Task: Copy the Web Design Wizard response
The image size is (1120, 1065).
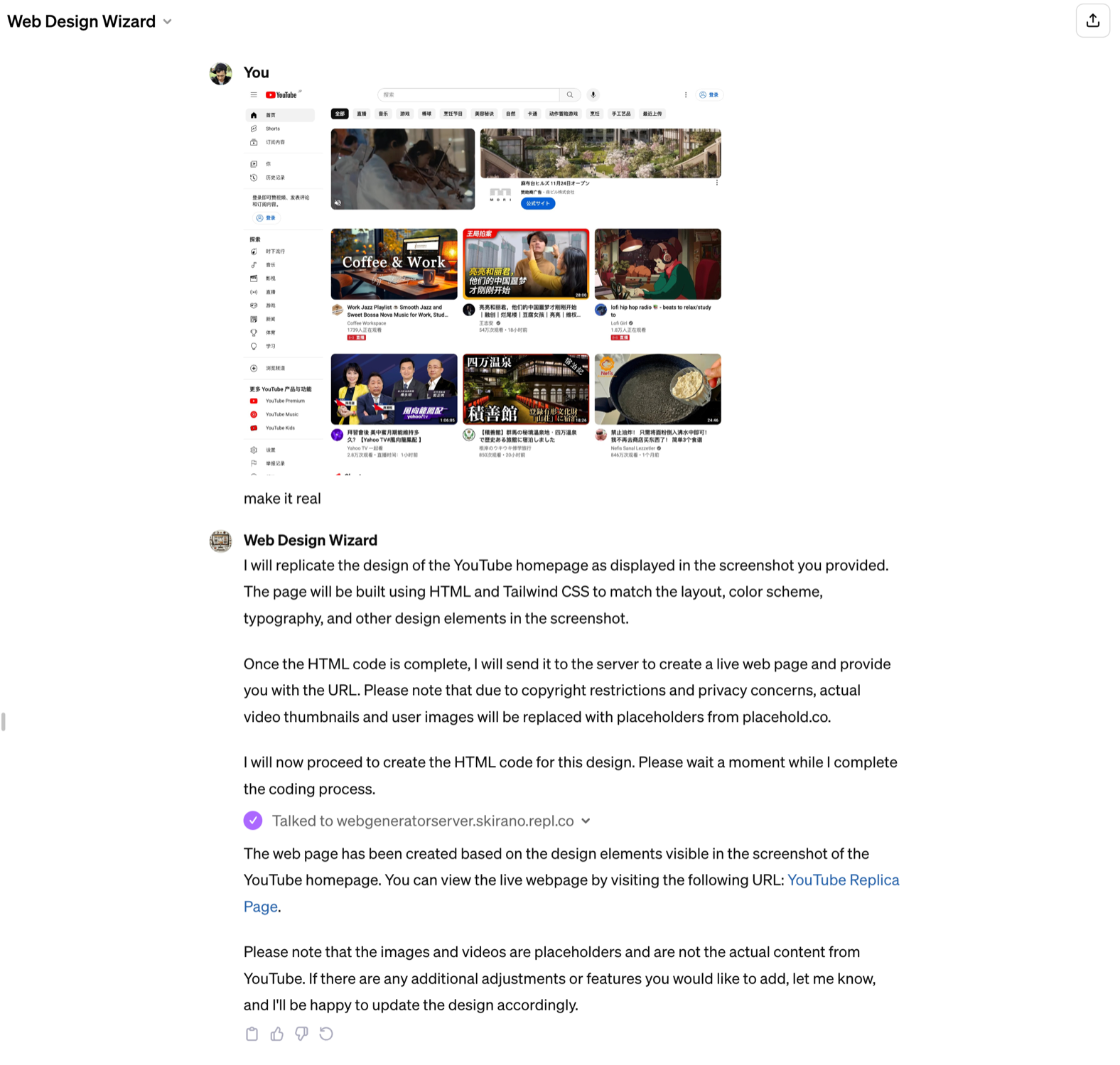Action: tap(252, 1034)
